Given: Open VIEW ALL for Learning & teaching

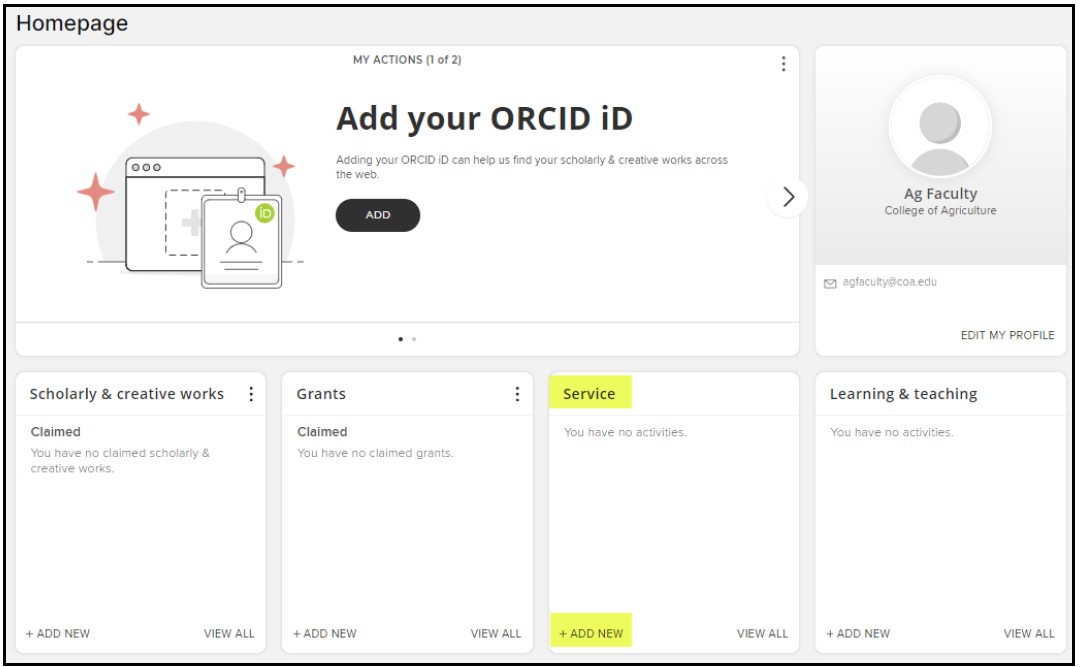Looking at the screenshot, I should pos(1029,633).
